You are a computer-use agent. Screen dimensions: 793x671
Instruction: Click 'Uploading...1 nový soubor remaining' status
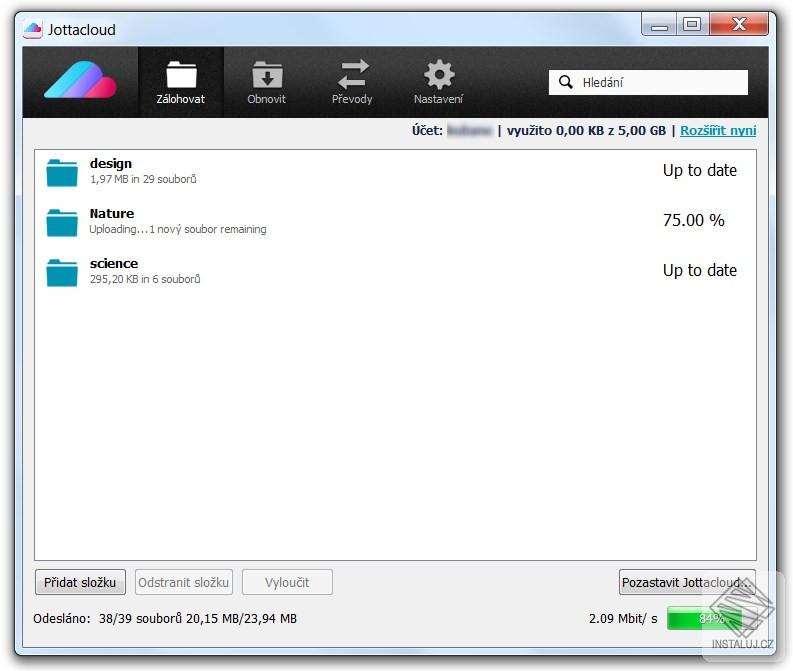[178, 229]
